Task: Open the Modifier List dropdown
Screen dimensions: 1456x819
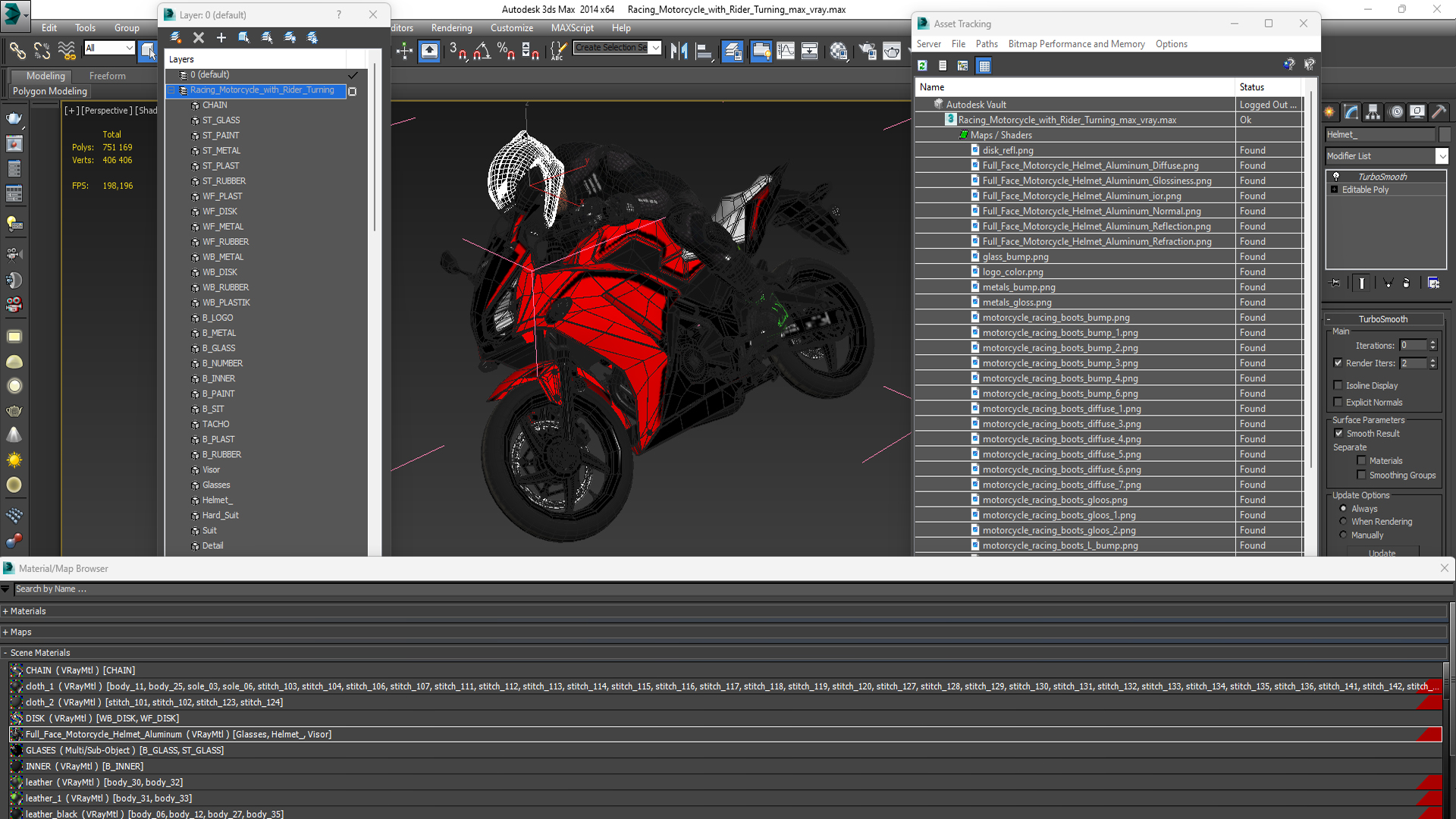Action: click(x=1442, y=156)
